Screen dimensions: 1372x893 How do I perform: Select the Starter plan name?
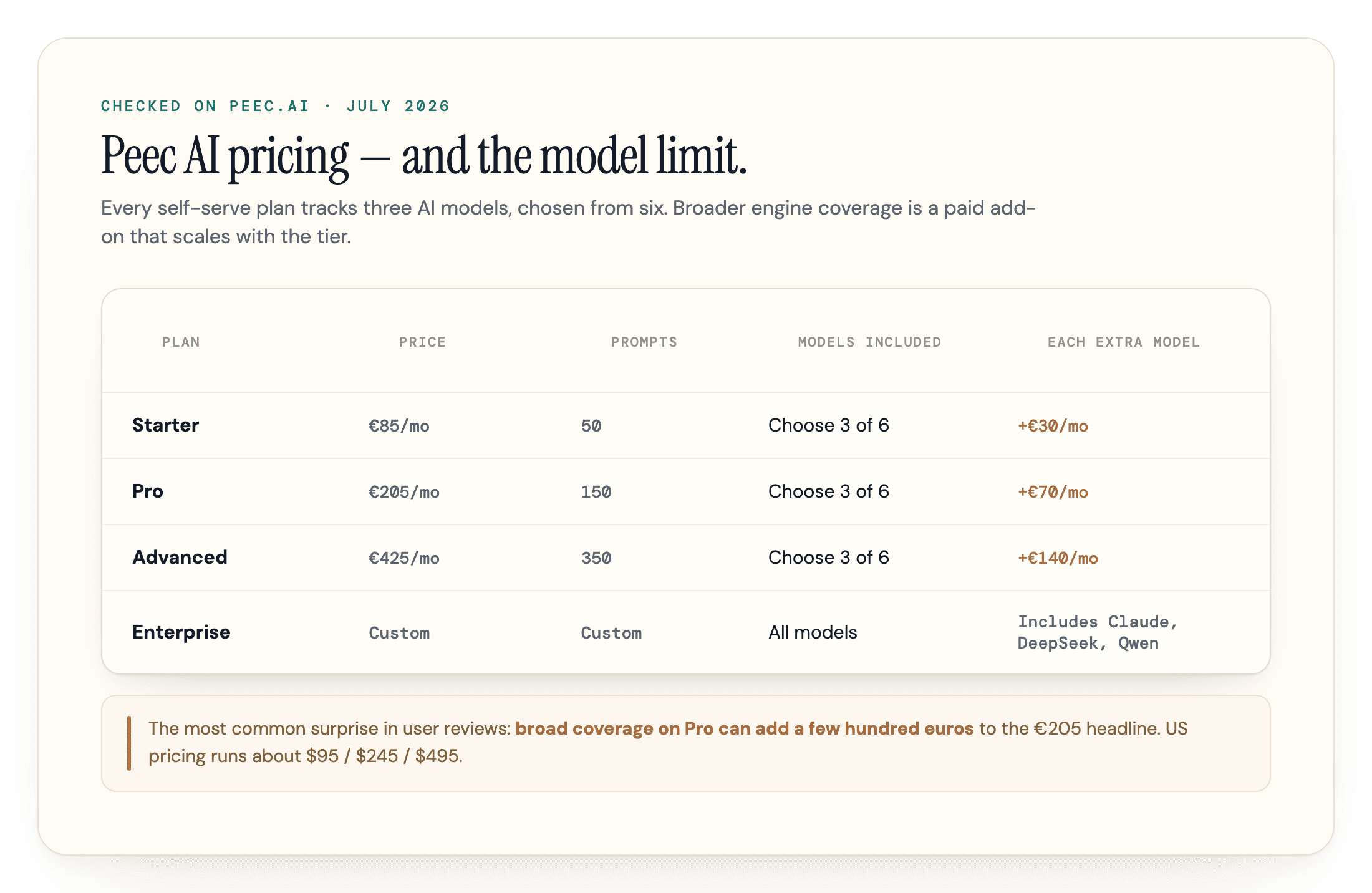click(165, 425)
